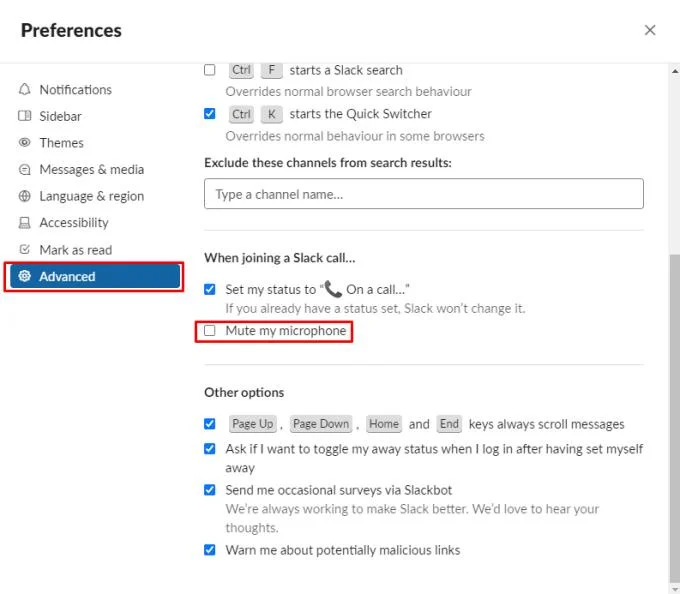Screen dimensions: 680x594
Task: Click the When joining a Slack call heading
Action: click(x=280, y=258)
